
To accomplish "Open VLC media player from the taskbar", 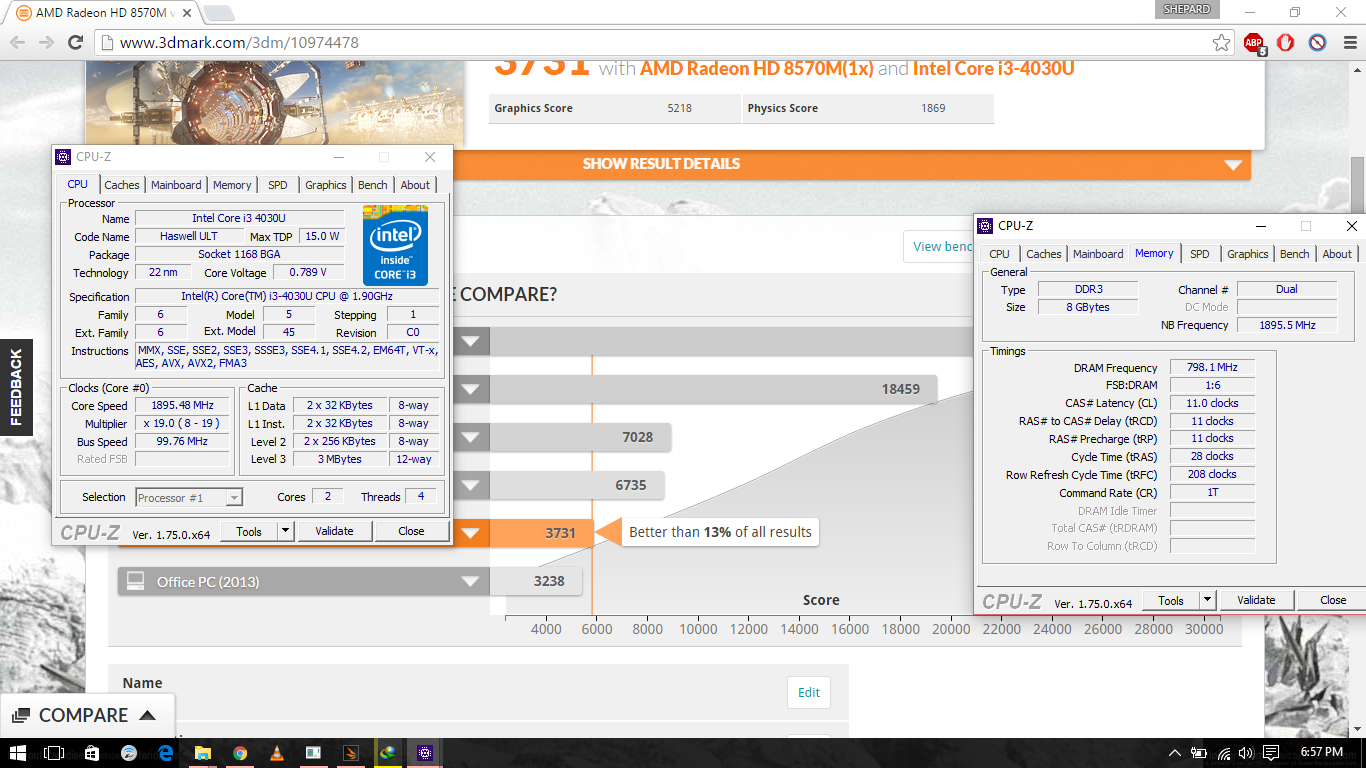I will 277,753.
